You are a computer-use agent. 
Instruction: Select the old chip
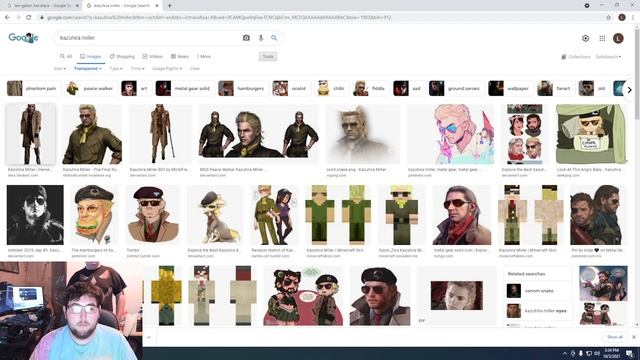pos(593,89)
